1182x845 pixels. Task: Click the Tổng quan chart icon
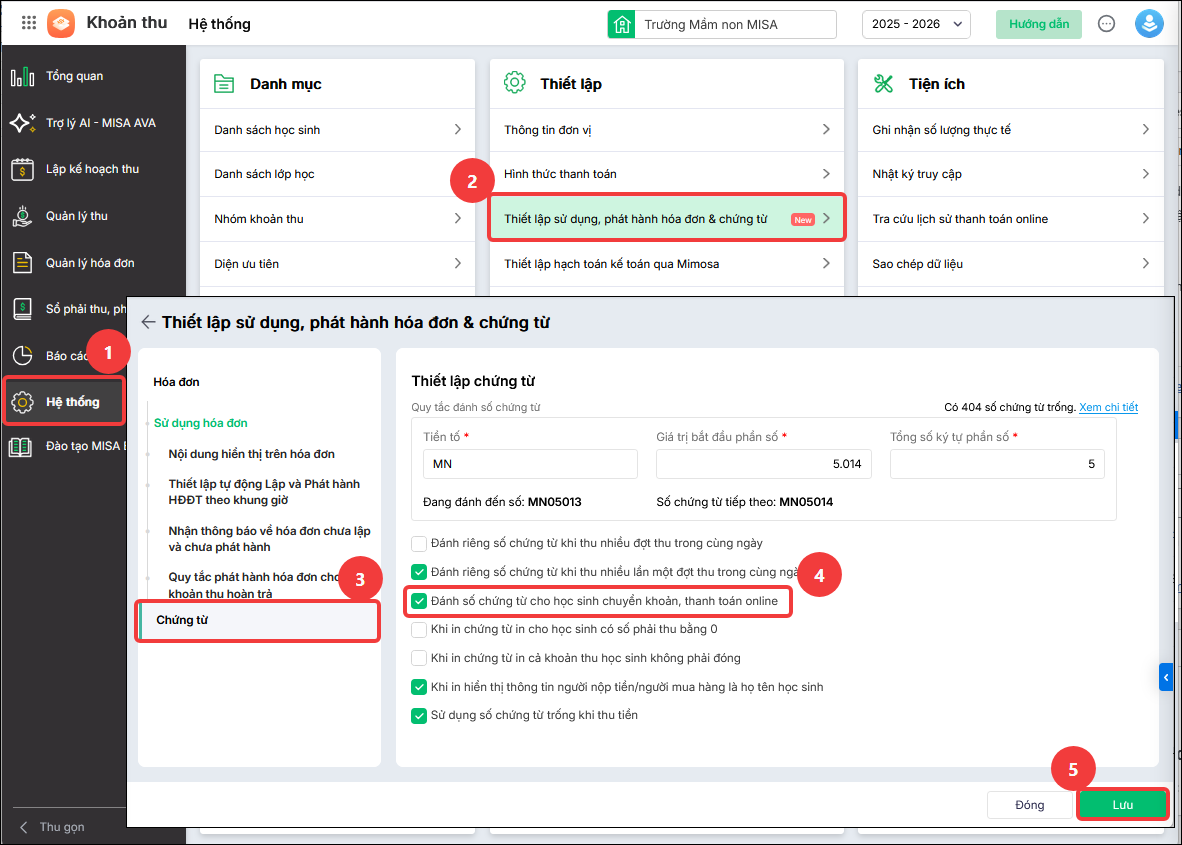point(23,76)
